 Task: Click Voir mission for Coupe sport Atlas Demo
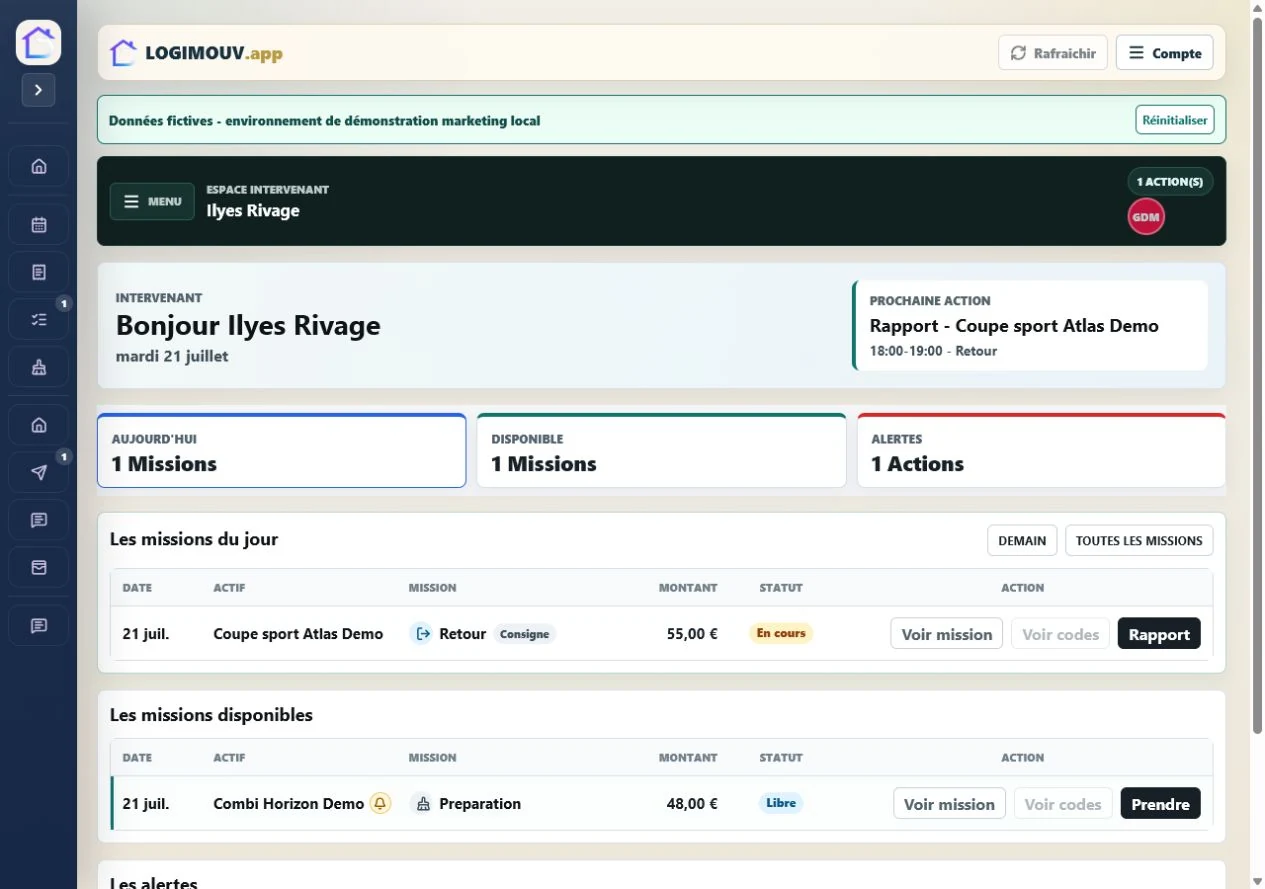coord(946,634)
